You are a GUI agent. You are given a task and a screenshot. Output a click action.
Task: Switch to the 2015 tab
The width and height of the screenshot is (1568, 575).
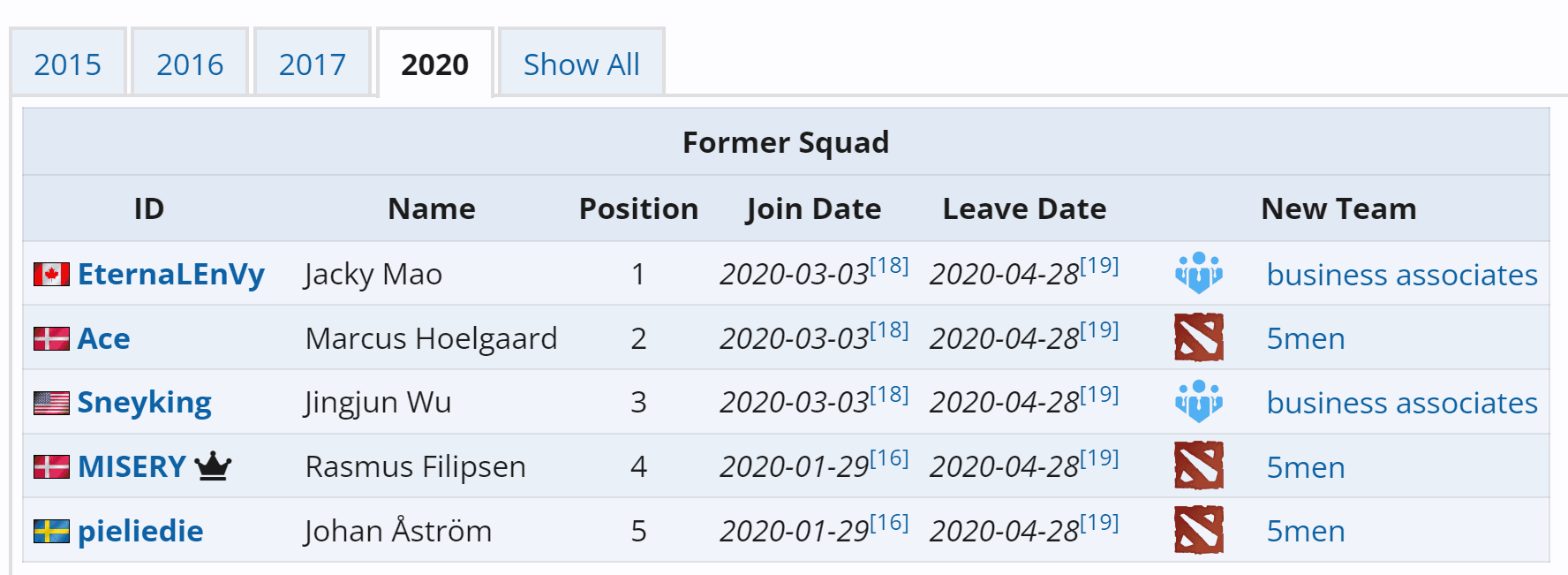click(x=68, y=64)
